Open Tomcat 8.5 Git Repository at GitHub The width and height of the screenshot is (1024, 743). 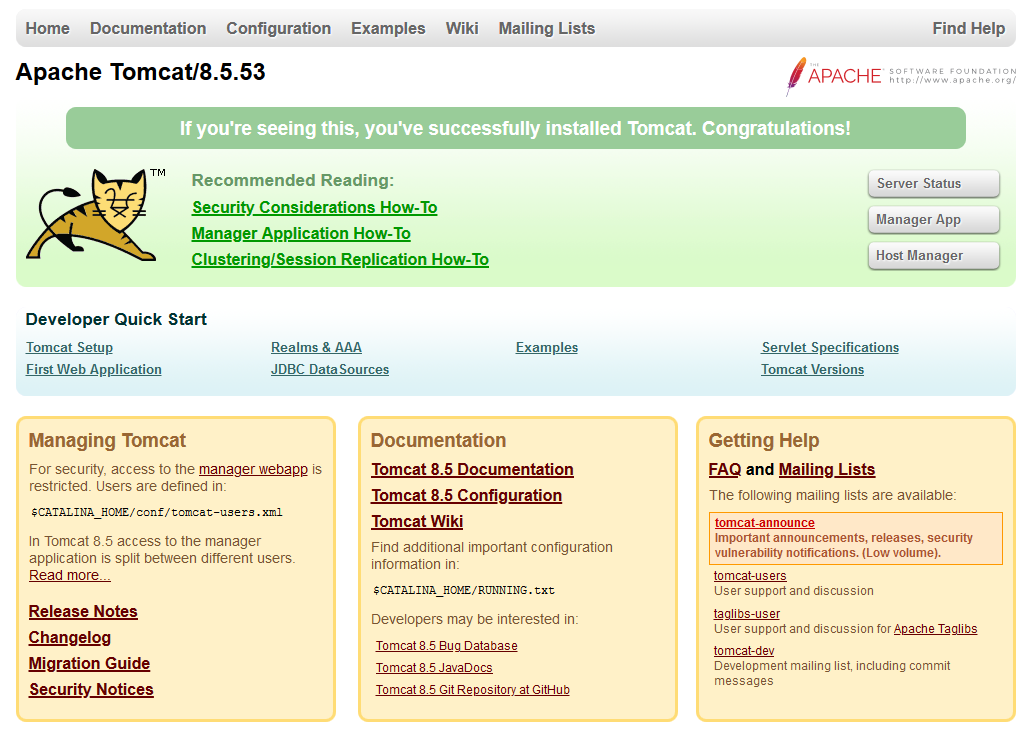click(473, 690)
